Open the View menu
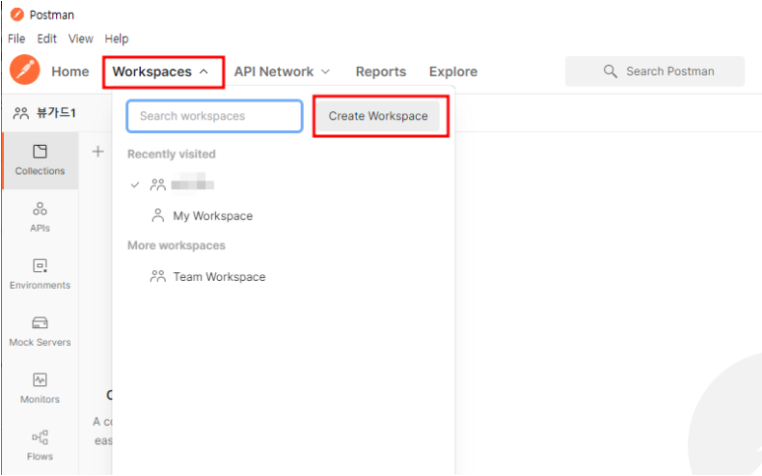Image resolution: width=762 pixels, height=476 pixels. click(x=81, y=39)
